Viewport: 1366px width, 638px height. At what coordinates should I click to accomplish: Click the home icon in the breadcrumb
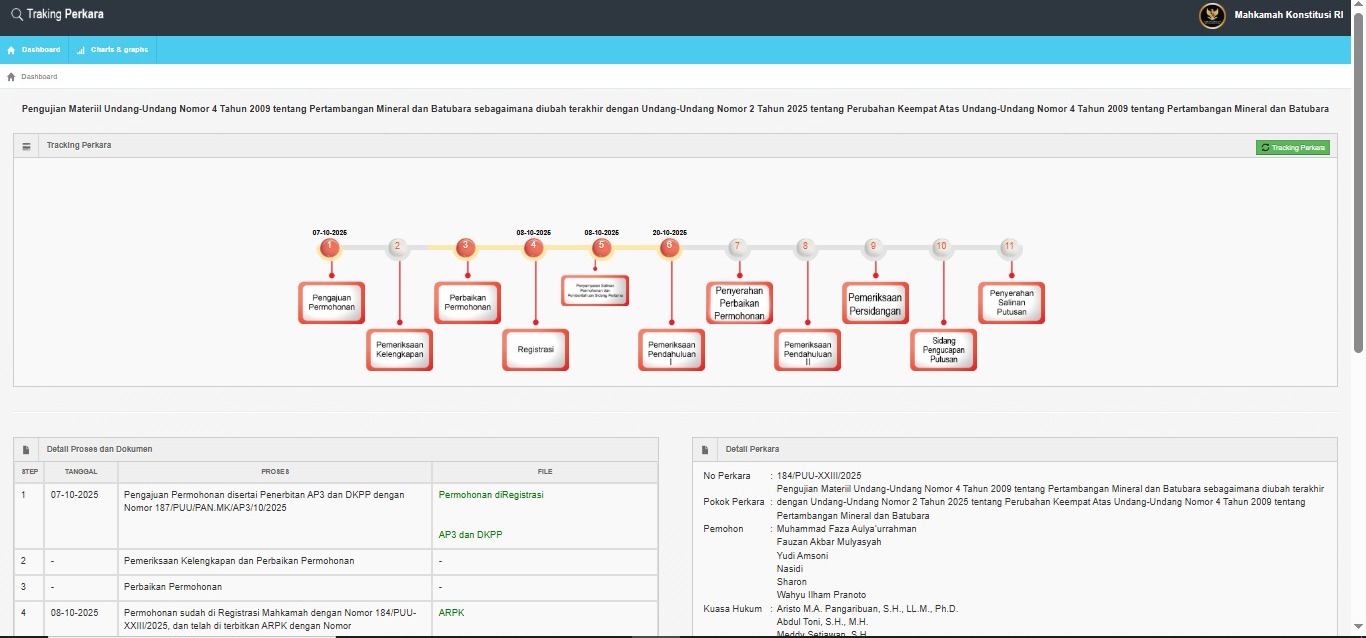pos(11,77)
